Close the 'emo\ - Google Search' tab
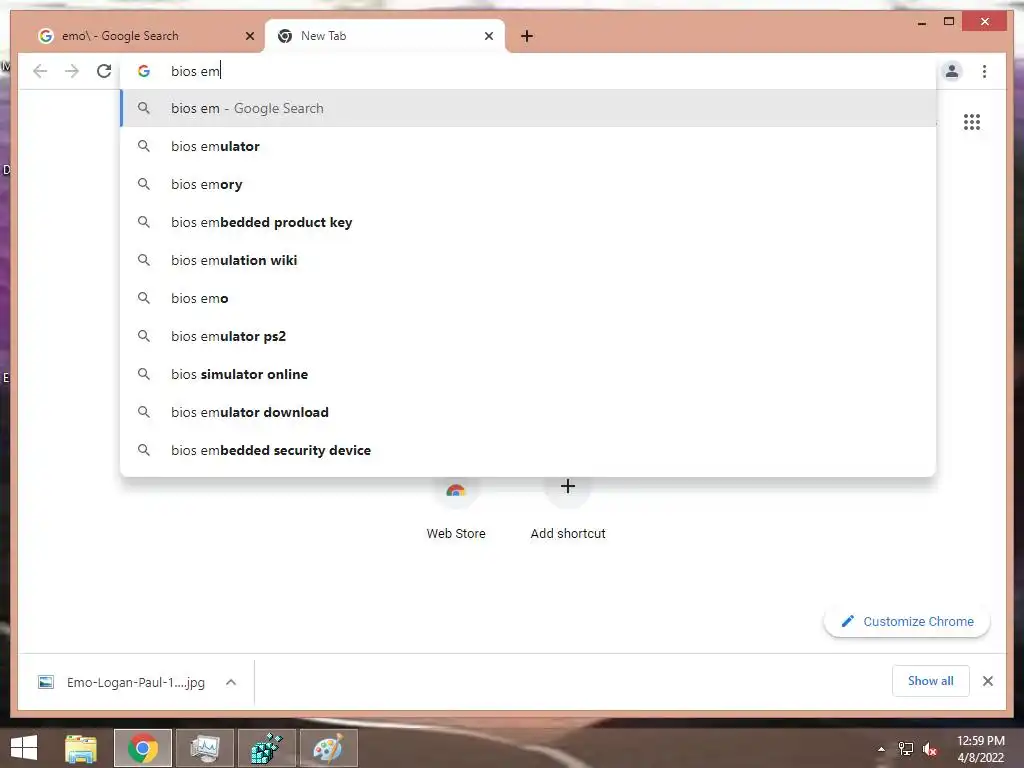 pos(249,36)
